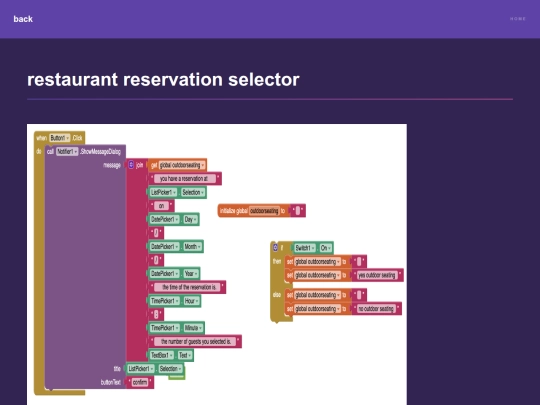Click the get global outdoorseating block
This screenshot has width=540, height=405.
(x=177, y=165)
